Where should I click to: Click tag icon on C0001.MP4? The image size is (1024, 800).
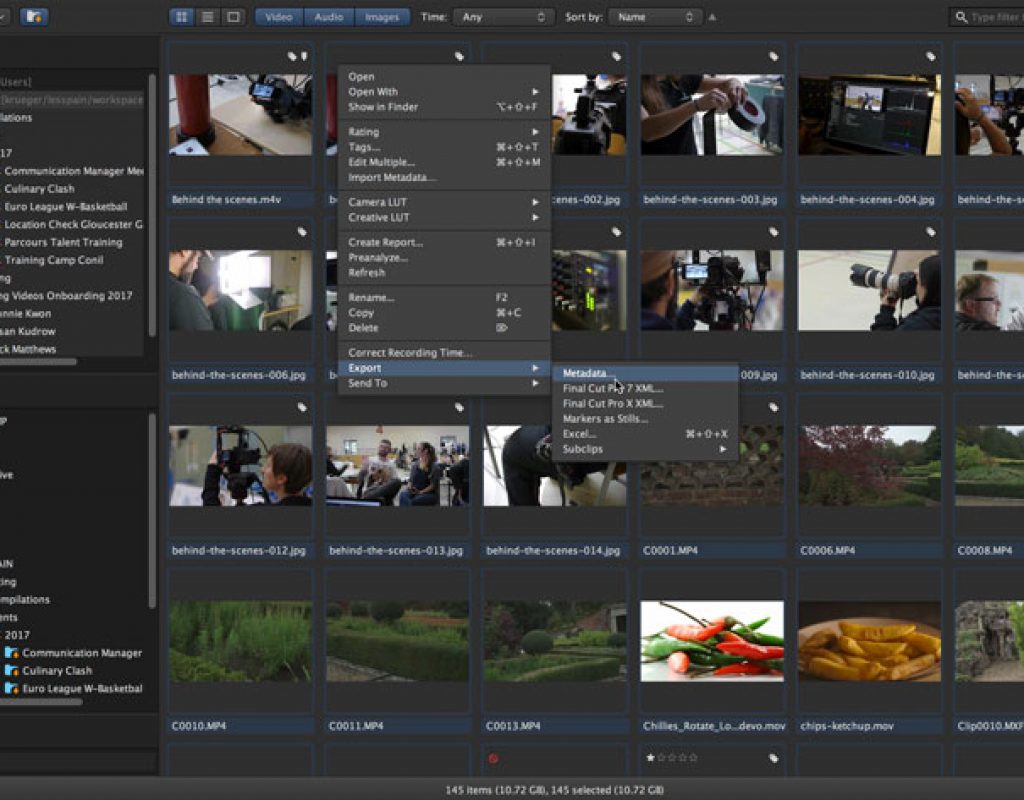773,408
